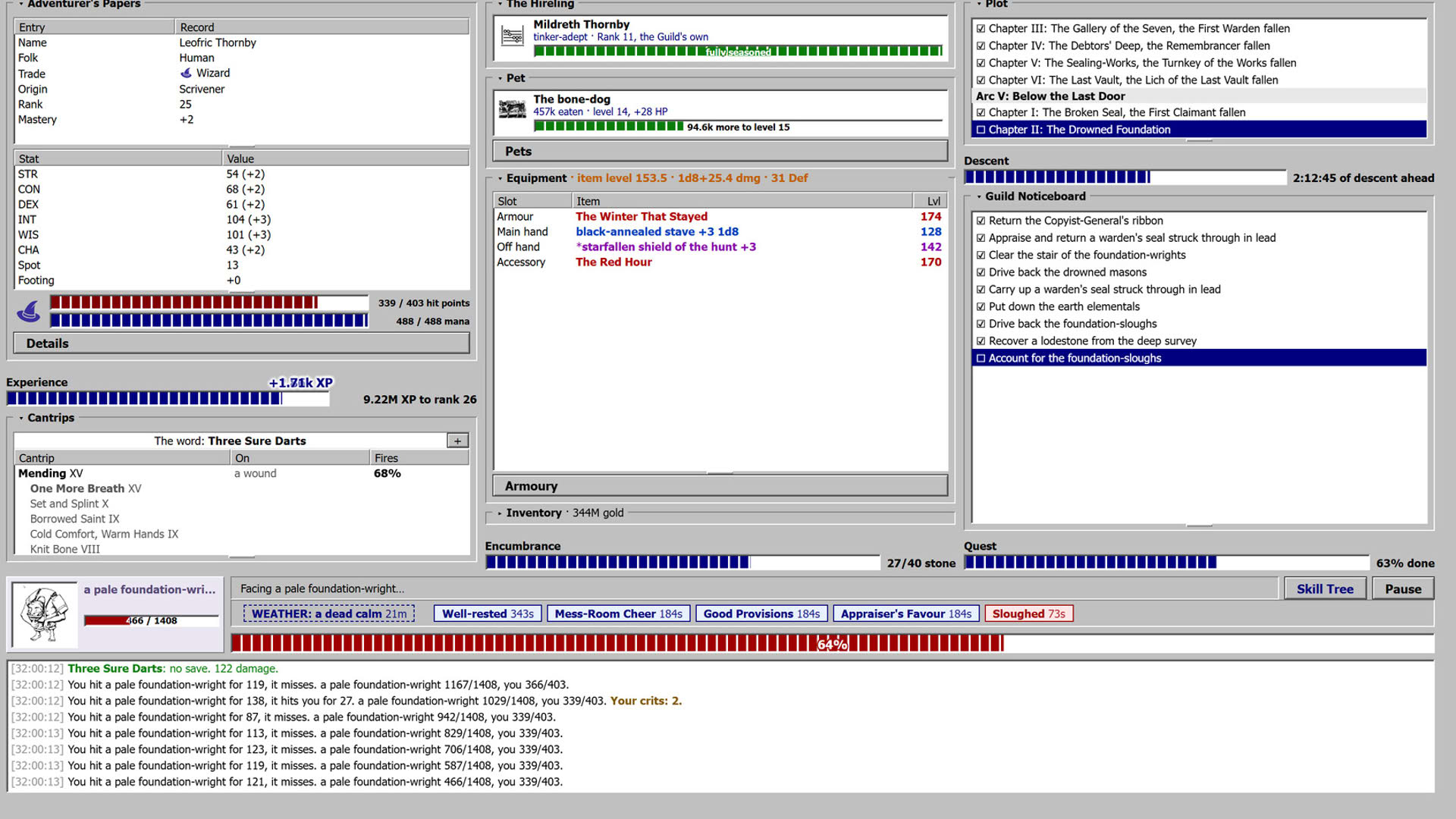Toggle Chapter VI: The Last Vault checkbox
The image size is (1456, 819).
tap(981, 80)
